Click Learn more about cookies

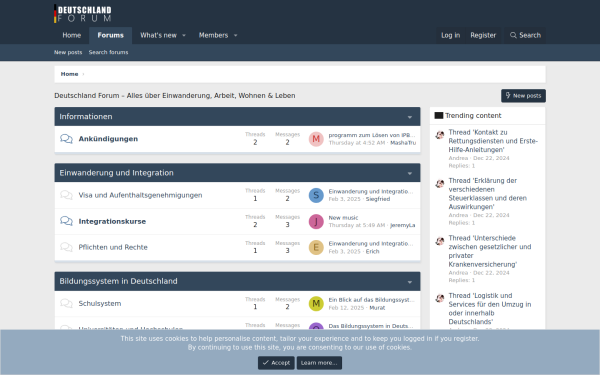point(319,363)
